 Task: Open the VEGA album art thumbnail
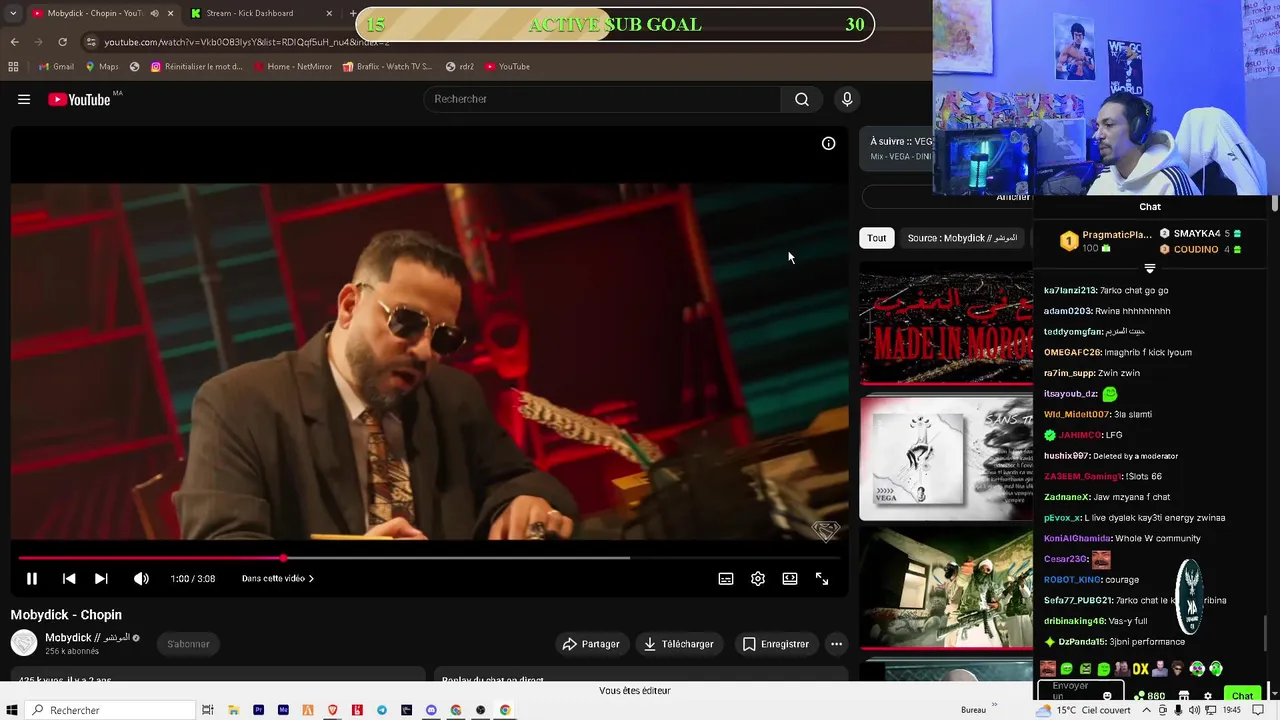point(946,459)
